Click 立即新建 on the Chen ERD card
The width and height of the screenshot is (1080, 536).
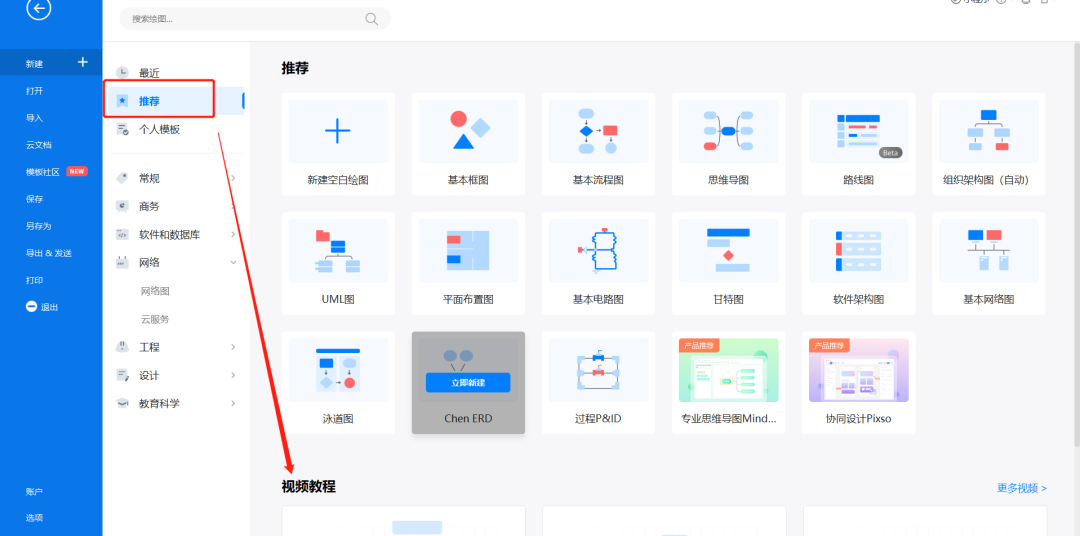(468, 382)
